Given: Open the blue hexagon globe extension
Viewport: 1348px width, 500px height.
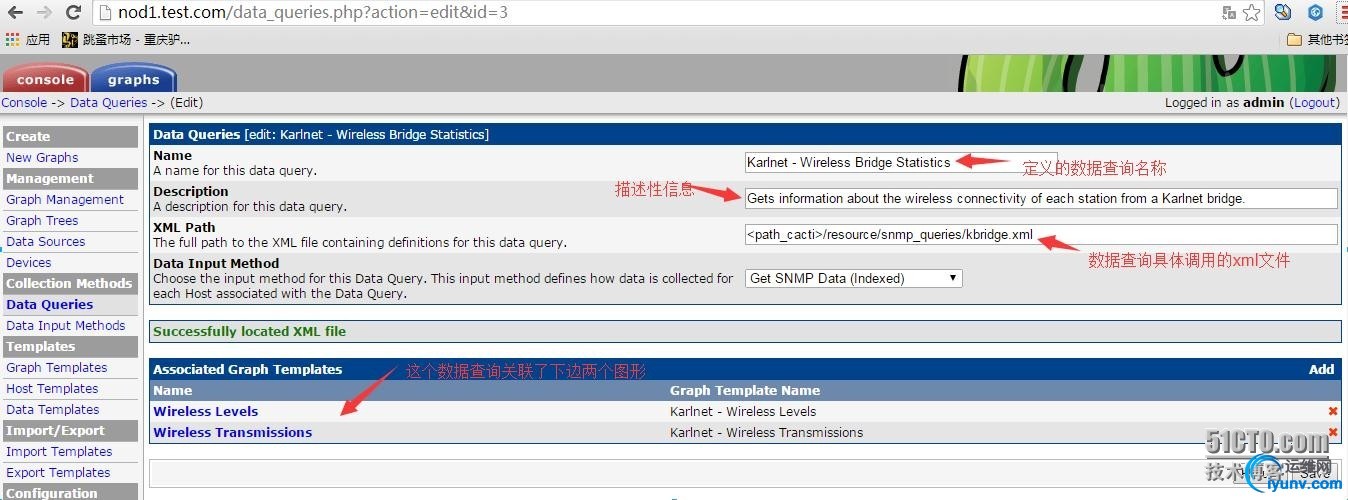Looking at the screenshot, I should pyautogui.click(x=1316, y=13).
